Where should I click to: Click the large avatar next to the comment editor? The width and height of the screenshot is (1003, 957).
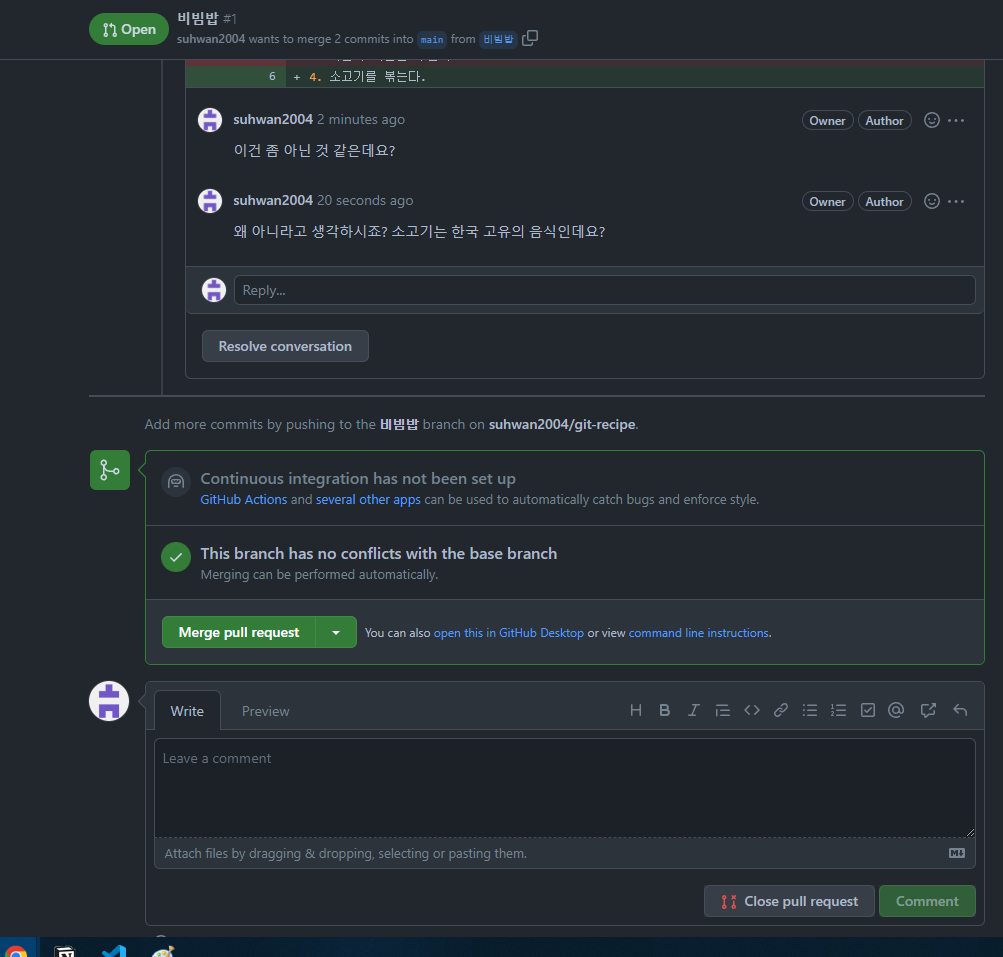(109, 701)
